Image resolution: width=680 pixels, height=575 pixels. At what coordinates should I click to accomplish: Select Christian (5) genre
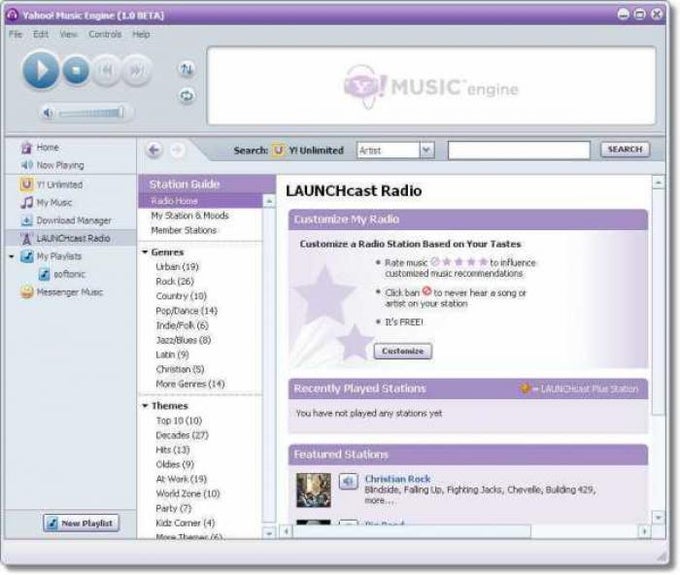(180, 369)
